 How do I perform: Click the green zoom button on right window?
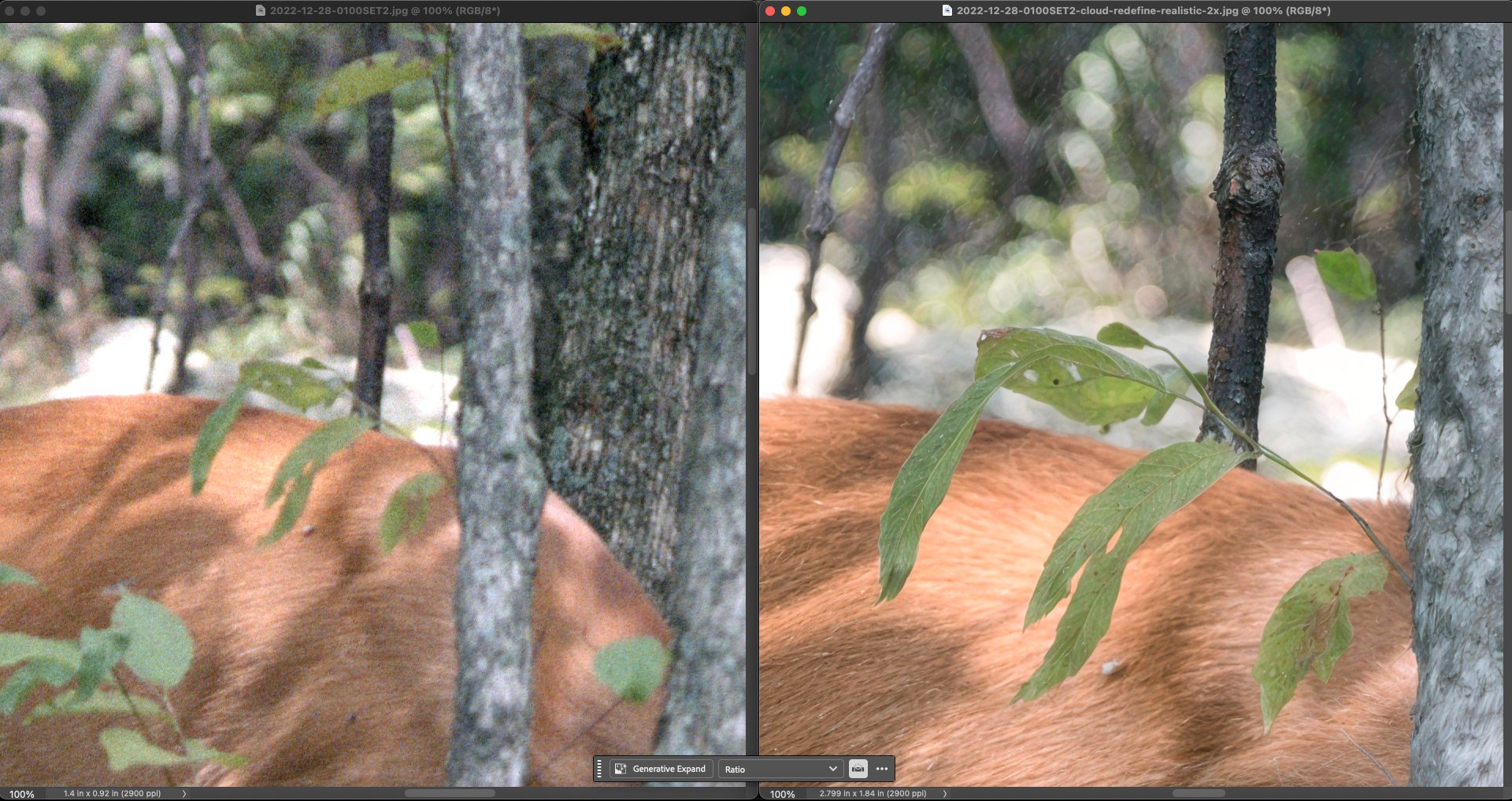point(802,11)
